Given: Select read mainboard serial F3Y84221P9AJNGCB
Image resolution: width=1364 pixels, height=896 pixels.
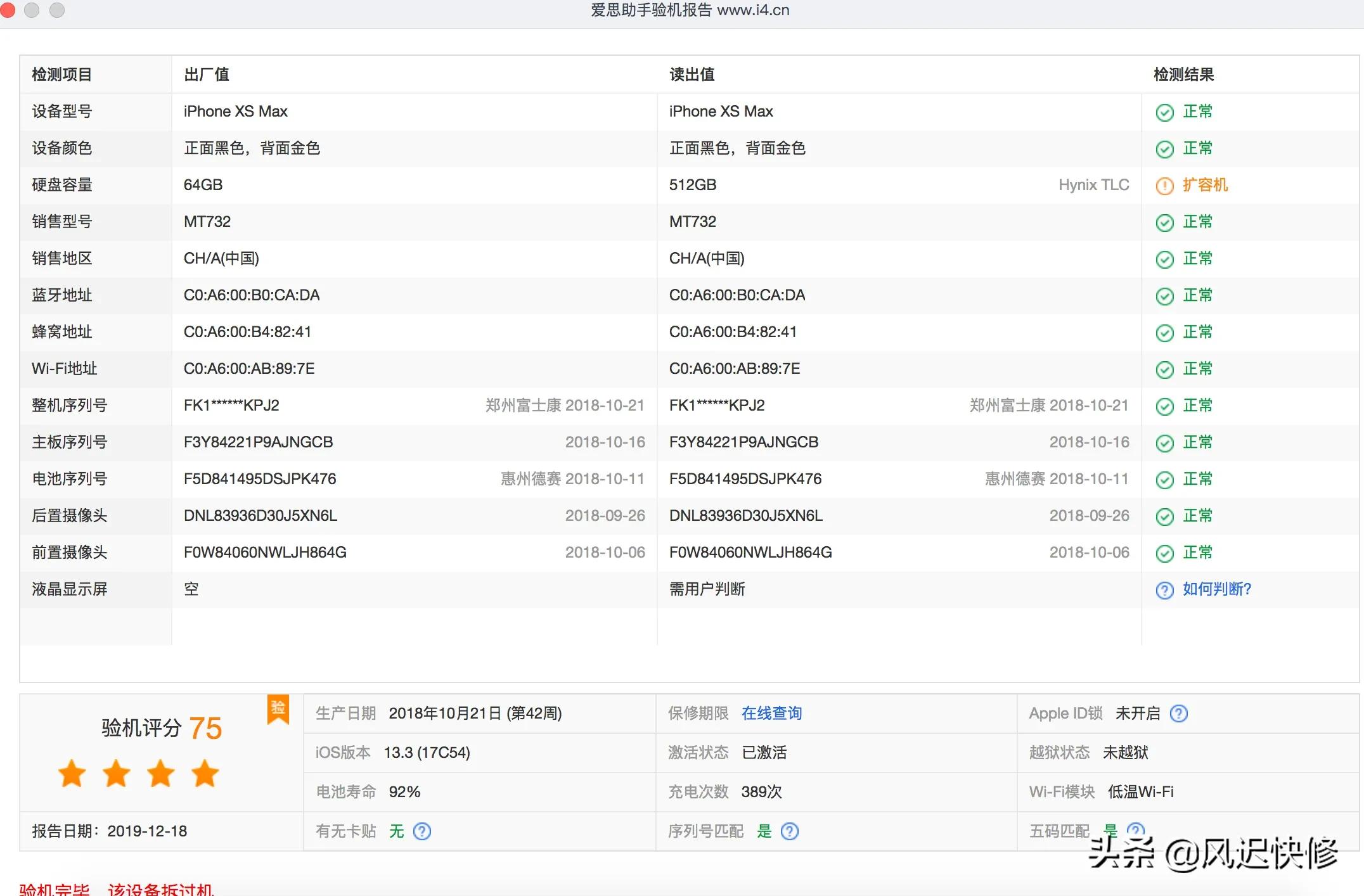Looking at the screenshot, I should [743, 442].
